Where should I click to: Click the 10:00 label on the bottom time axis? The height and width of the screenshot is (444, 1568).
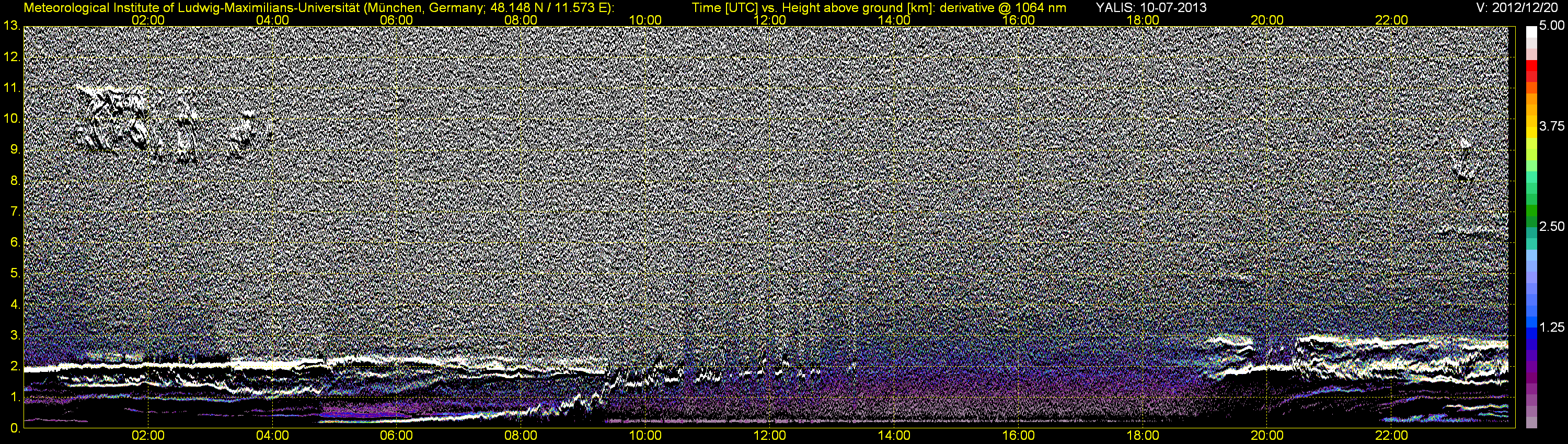(645, 436)
